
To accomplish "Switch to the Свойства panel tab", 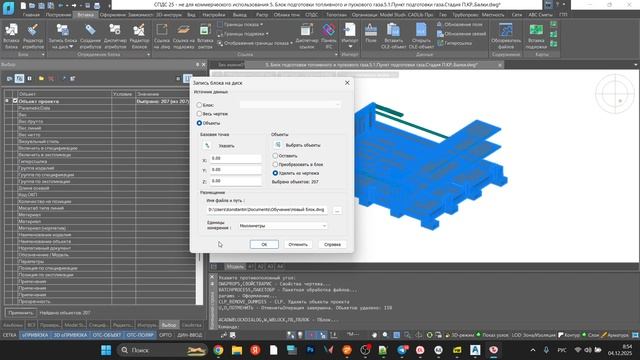I will click(x=191, y=325).
